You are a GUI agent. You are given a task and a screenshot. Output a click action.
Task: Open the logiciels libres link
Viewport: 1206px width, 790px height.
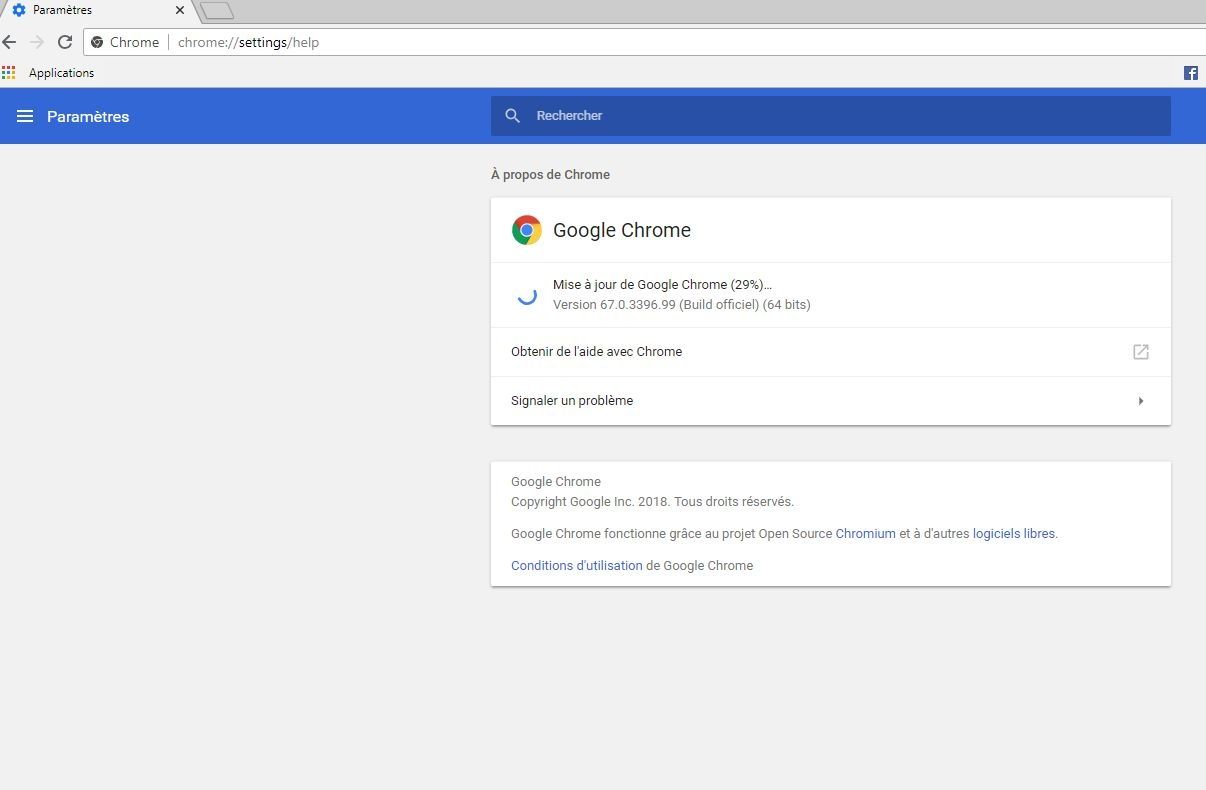pos(1014,534)
